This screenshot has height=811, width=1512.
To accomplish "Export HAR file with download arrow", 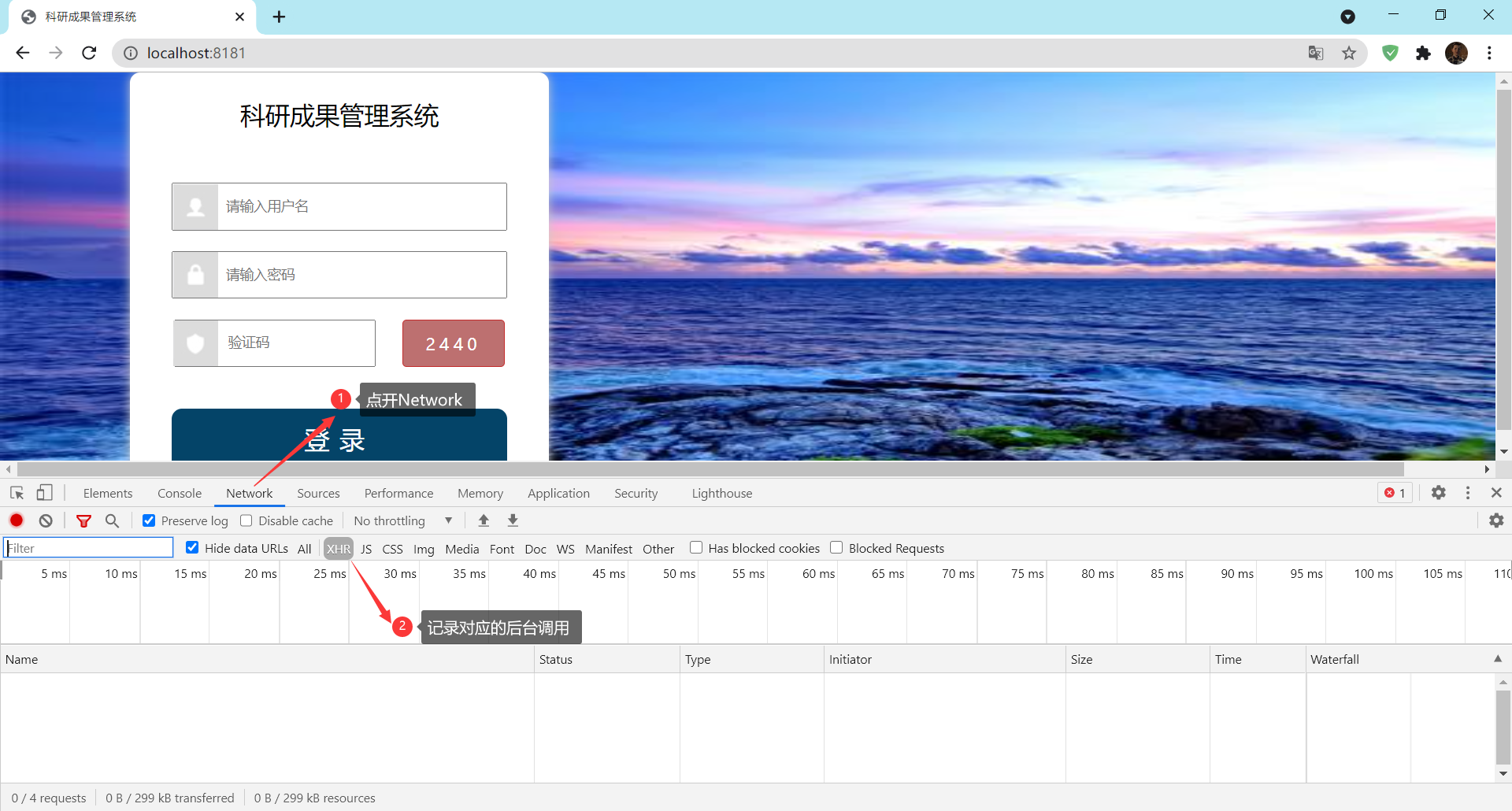I will pos(513,520).
